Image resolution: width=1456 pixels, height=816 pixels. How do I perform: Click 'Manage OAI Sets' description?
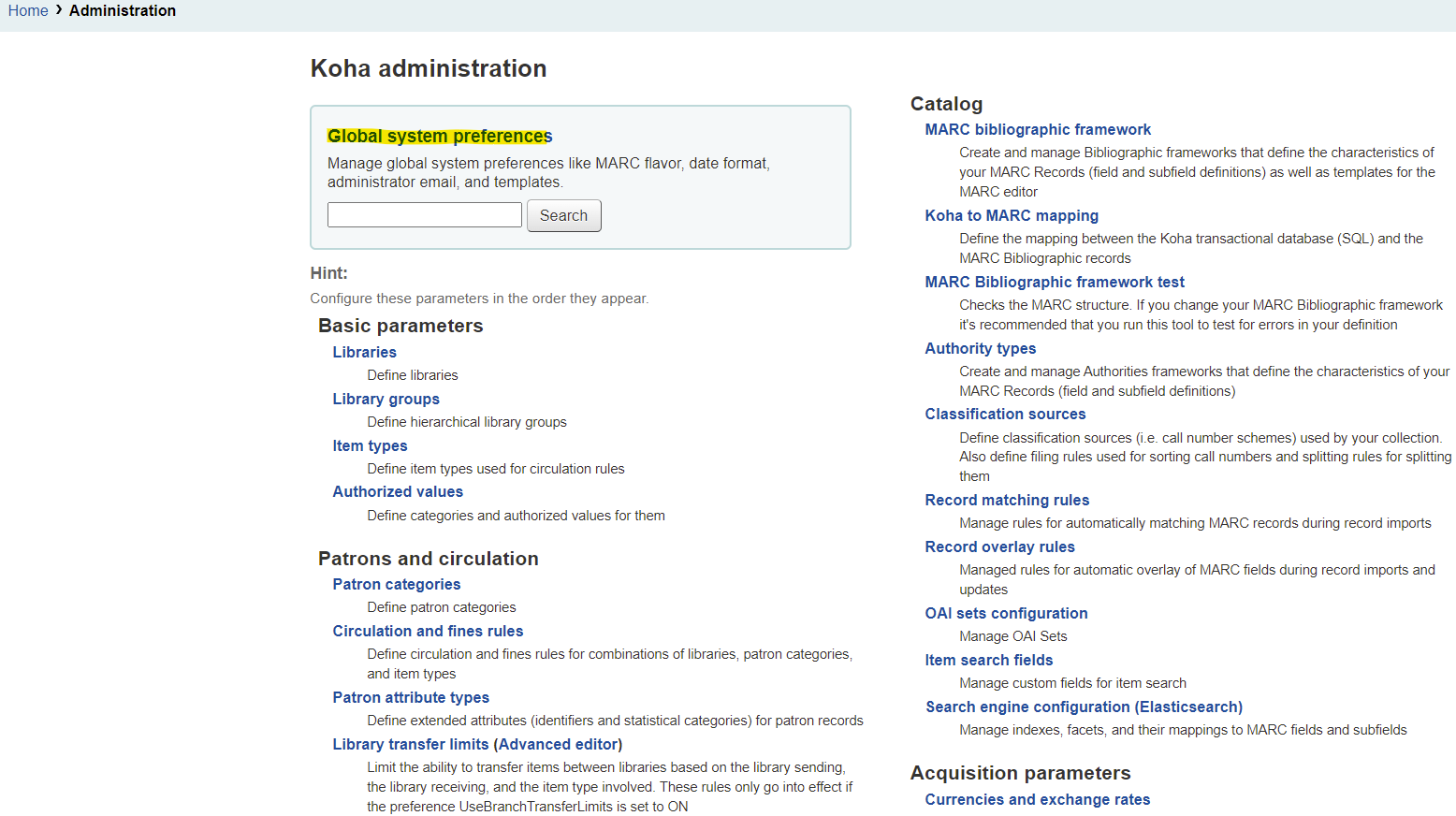(1013, 636)
